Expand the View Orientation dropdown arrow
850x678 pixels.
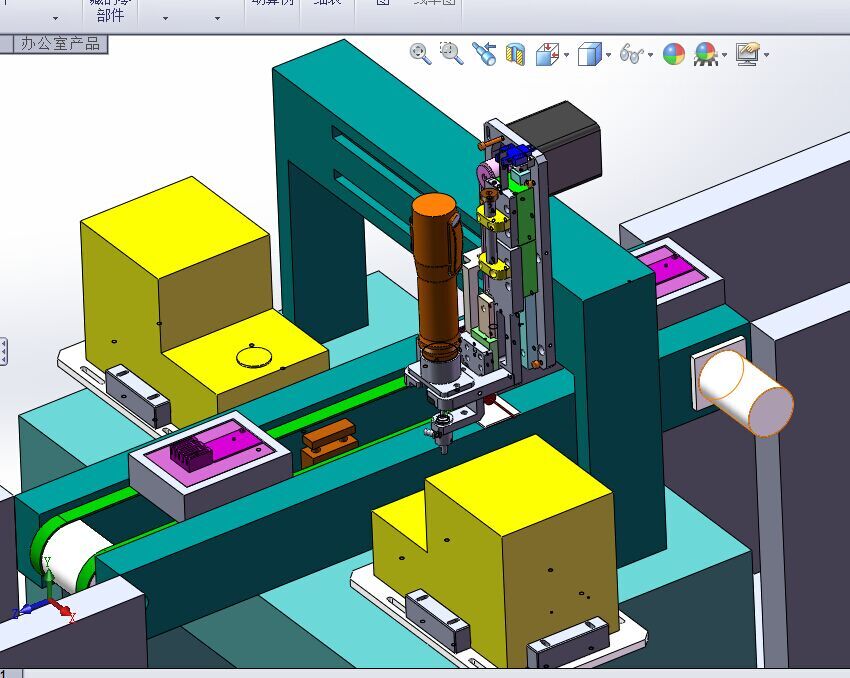click(566, 55)
